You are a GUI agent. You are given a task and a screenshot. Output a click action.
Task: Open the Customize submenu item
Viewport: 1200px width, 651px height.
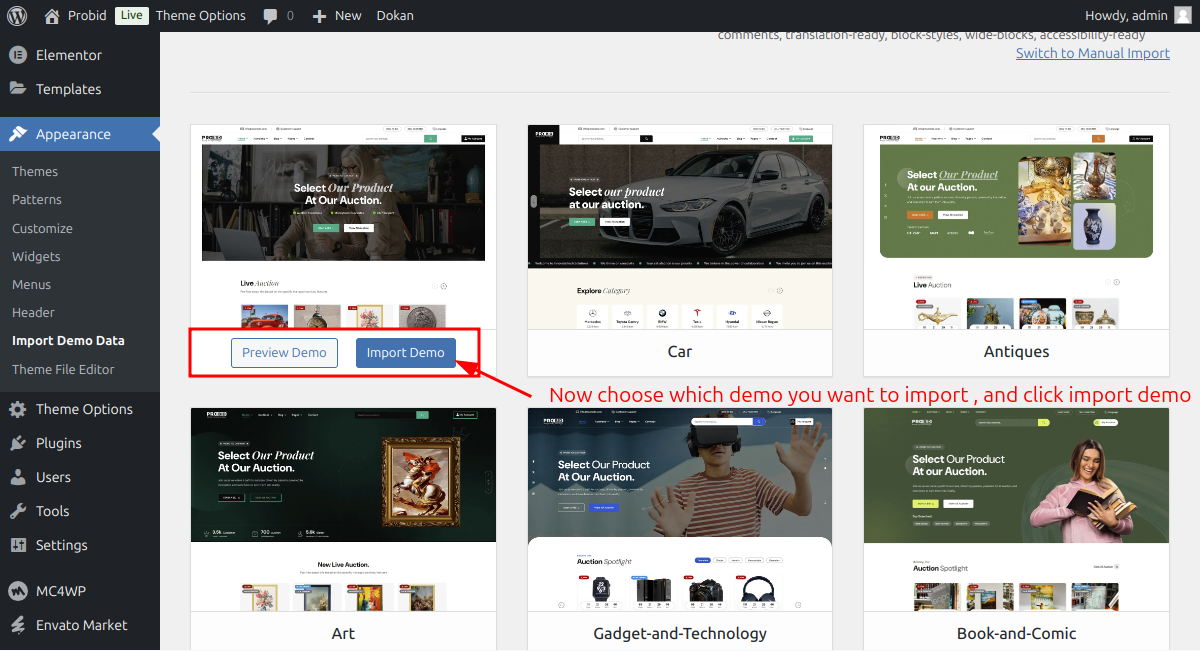coord(42,228)
